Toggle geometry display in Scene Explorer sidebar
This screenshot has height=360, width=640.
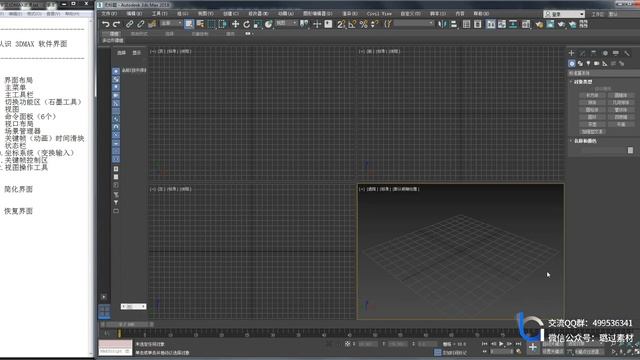(116, 71)
